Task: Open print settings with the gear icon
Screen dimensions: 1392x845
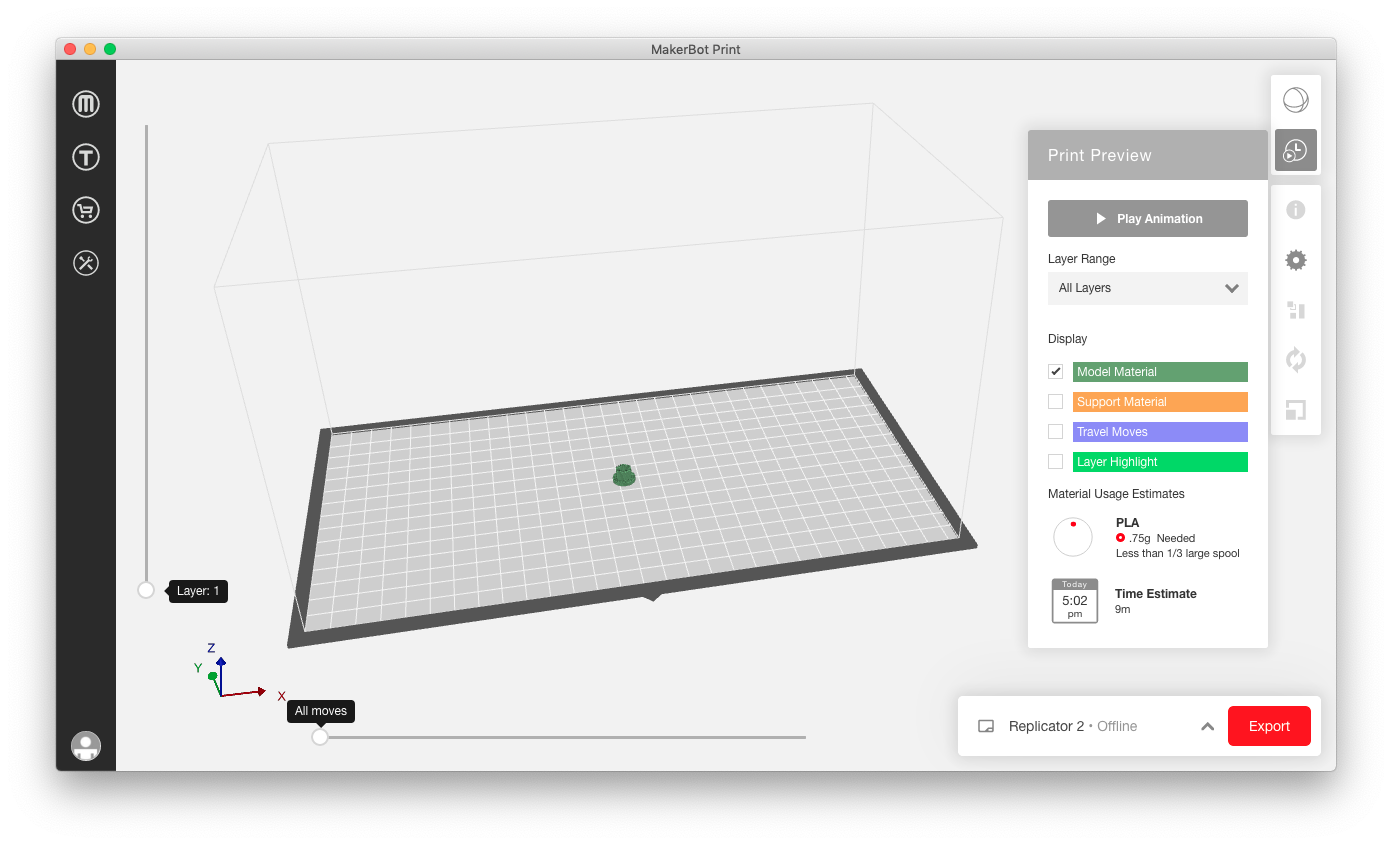Action: [x=1295, y=259]
